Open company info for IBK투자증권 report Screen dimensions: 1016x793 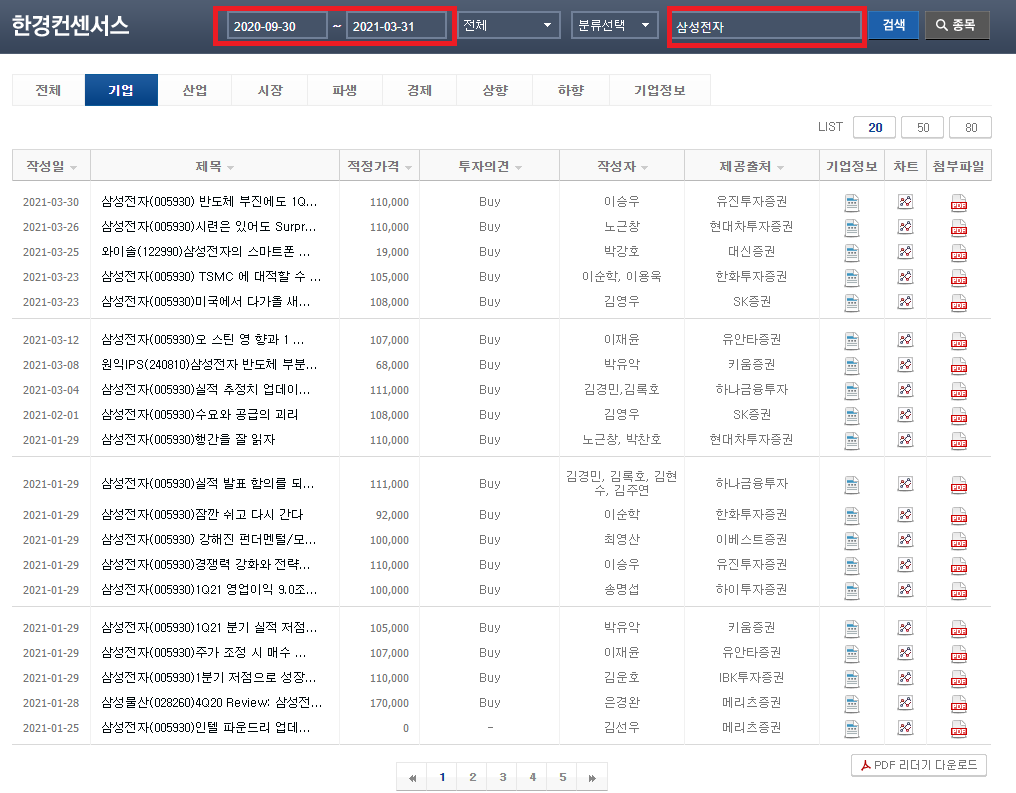coord(851,679)
